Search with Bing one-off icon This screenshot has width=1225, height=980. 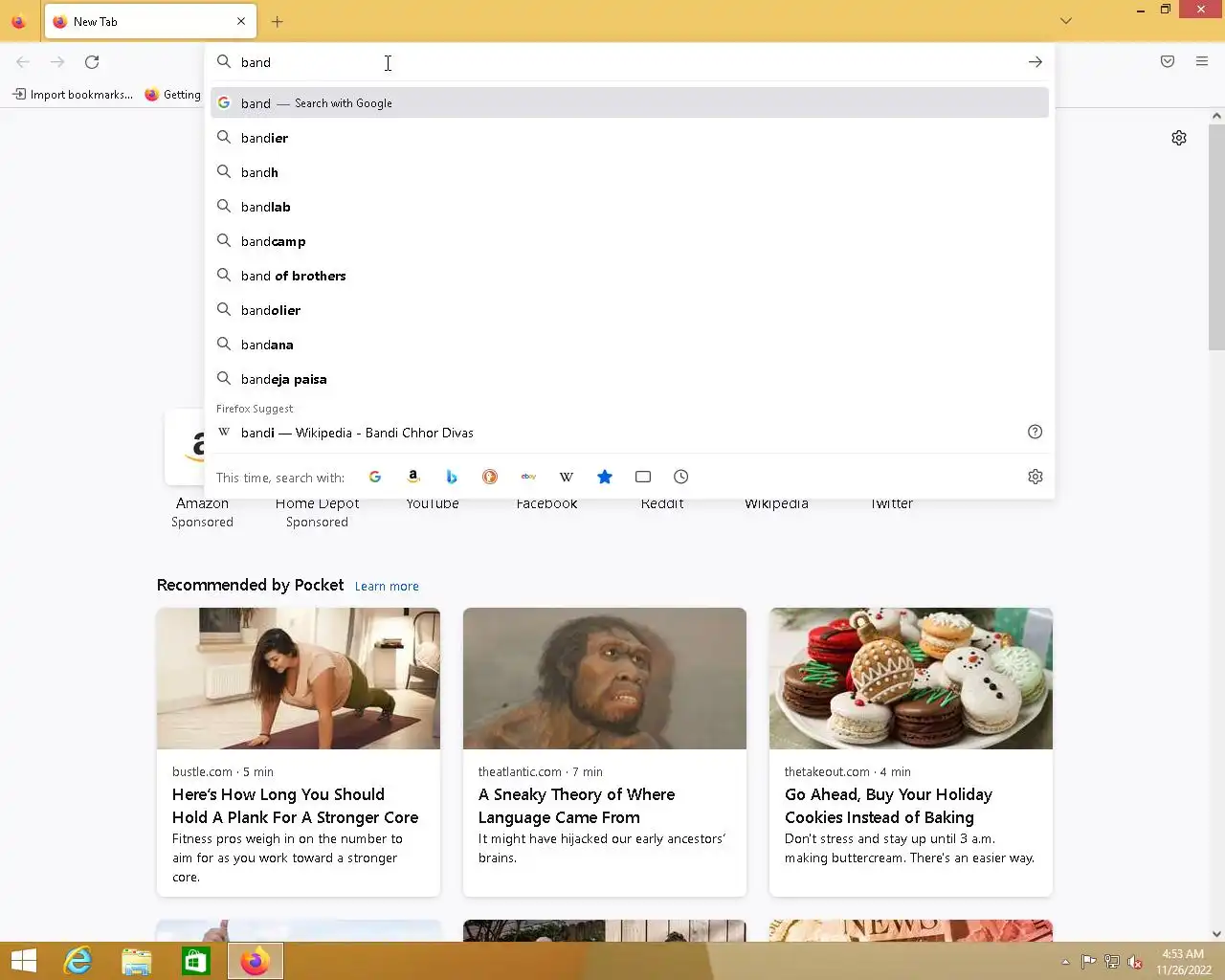452,477
